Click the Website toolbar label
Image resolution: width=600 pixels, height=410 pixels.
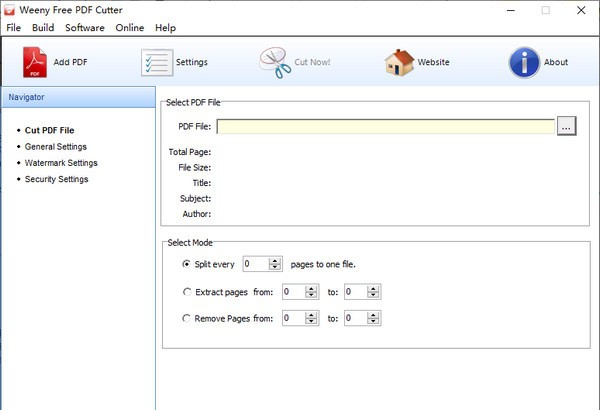pyautogui.click(x=434, y=62)
